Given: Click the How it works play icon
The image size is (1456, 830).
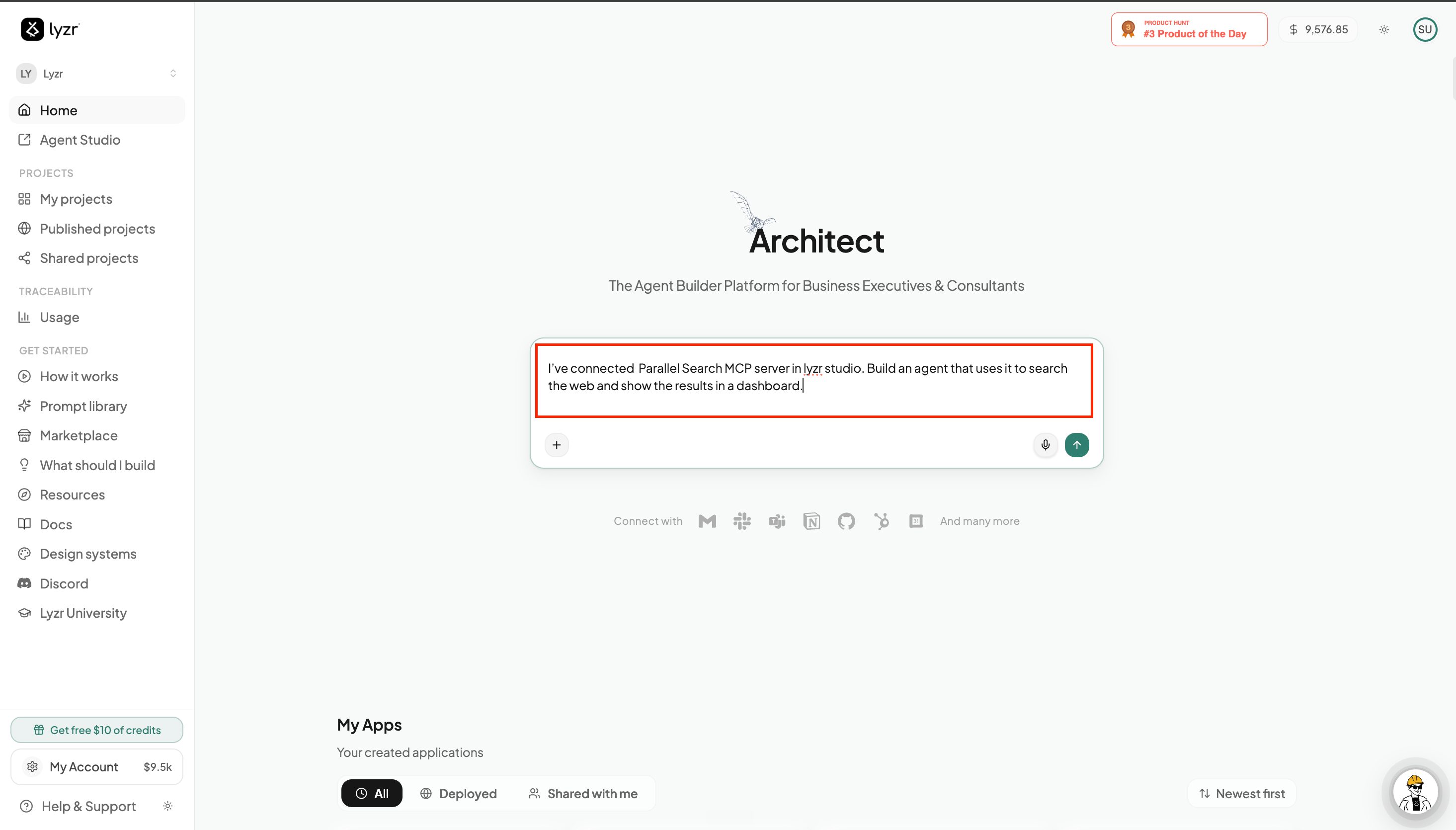Looking at the screenshot, I should [x=24, y=376].
